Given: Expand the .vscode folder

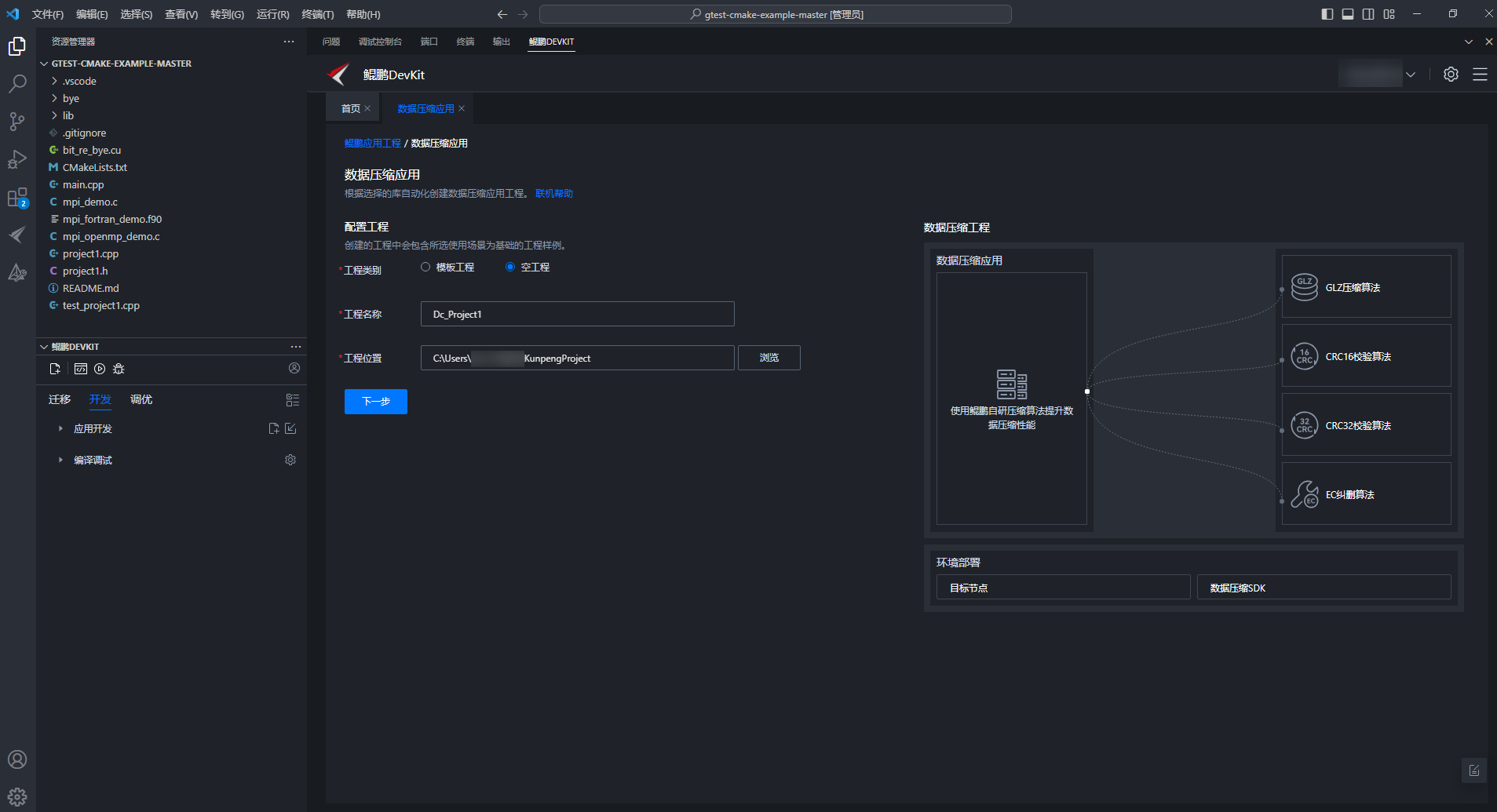Looking at the screenshot, I should pos(54,81).
